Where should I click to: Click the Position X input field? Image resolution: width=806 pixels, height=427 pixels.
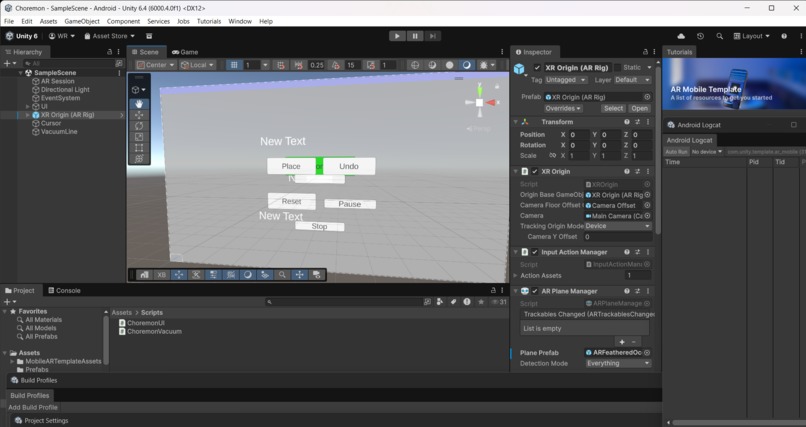pyautogui.click(x=578, y=135)
